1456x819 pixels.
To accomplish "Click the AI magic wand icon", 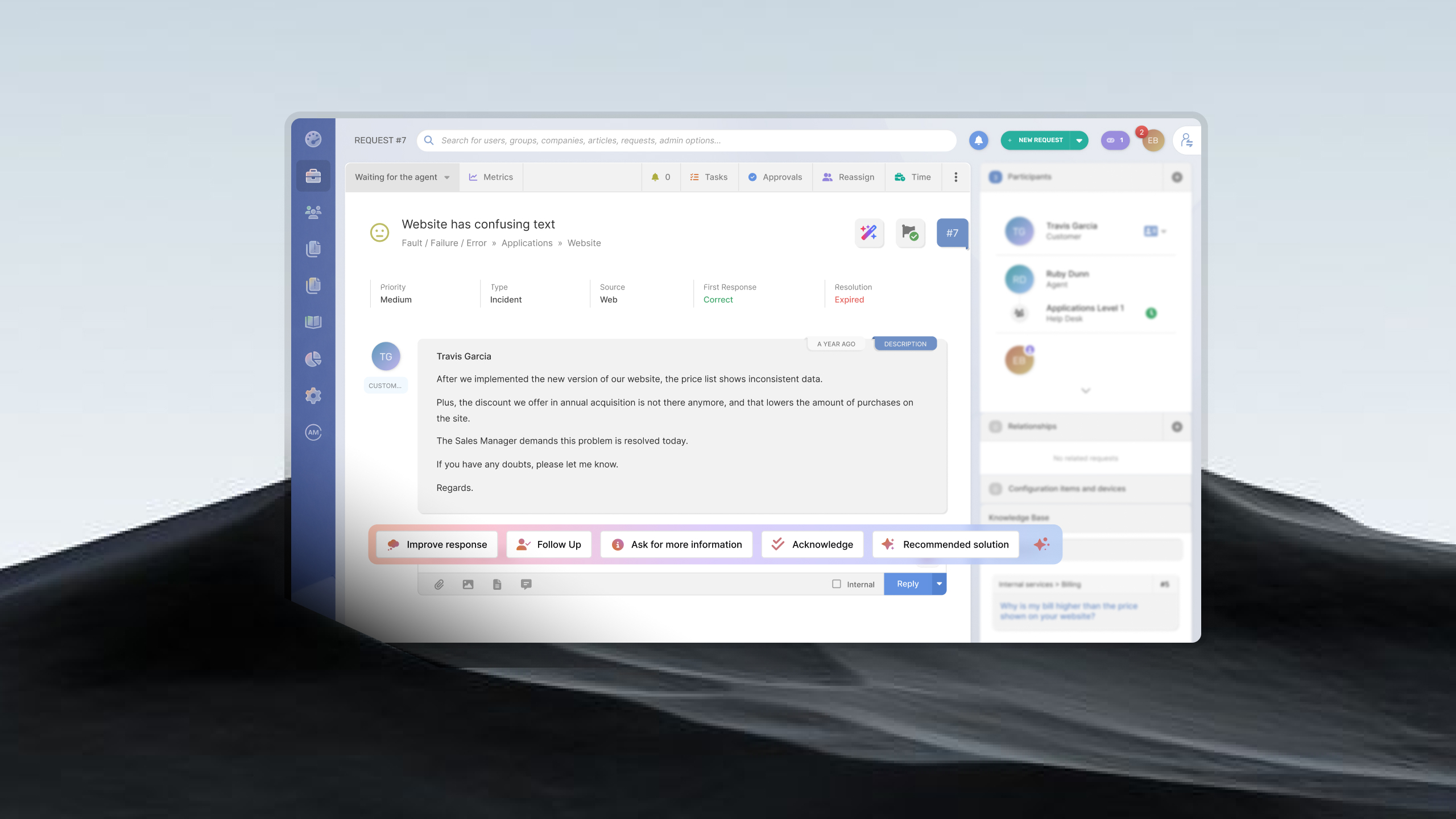I will (x=869, y=233).
